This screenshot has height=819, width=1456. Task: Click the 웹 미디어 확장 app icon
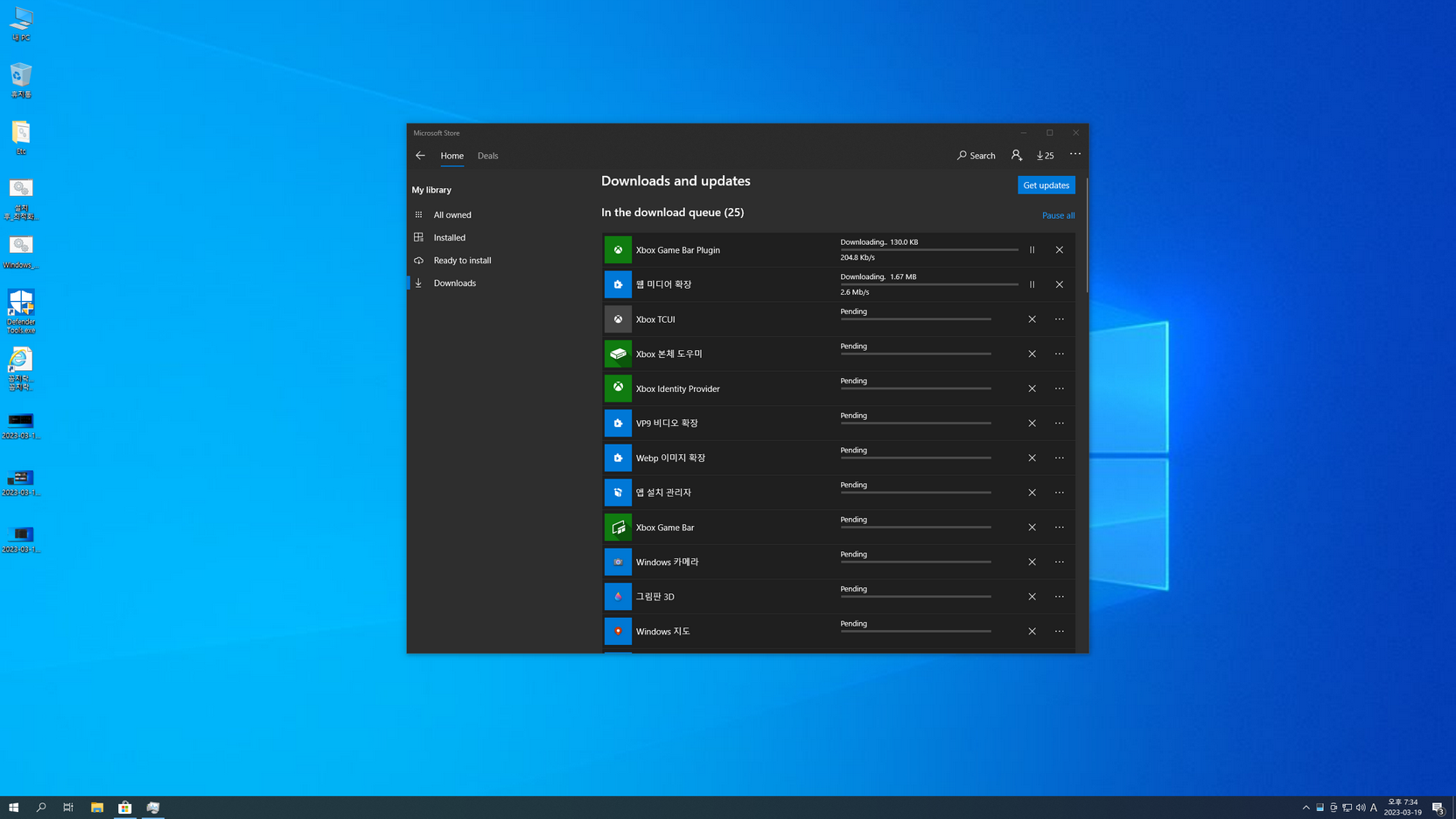(x=618, y=284)
